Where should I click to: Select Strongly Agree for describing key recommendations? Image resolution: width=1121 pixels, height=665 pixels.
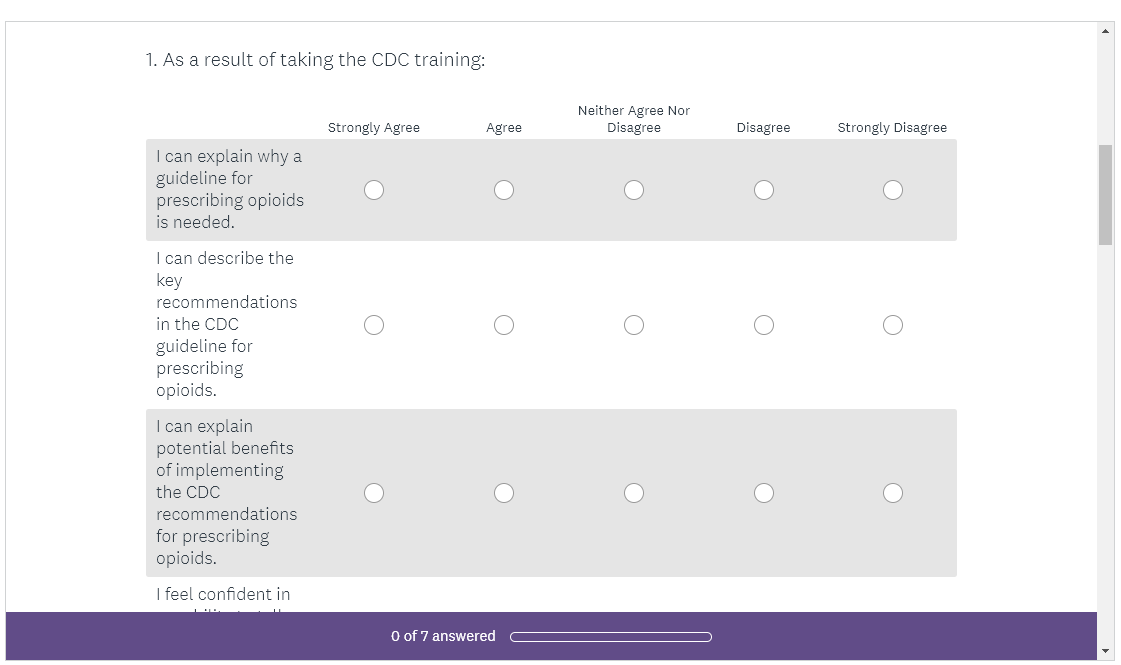coord(374,325)
